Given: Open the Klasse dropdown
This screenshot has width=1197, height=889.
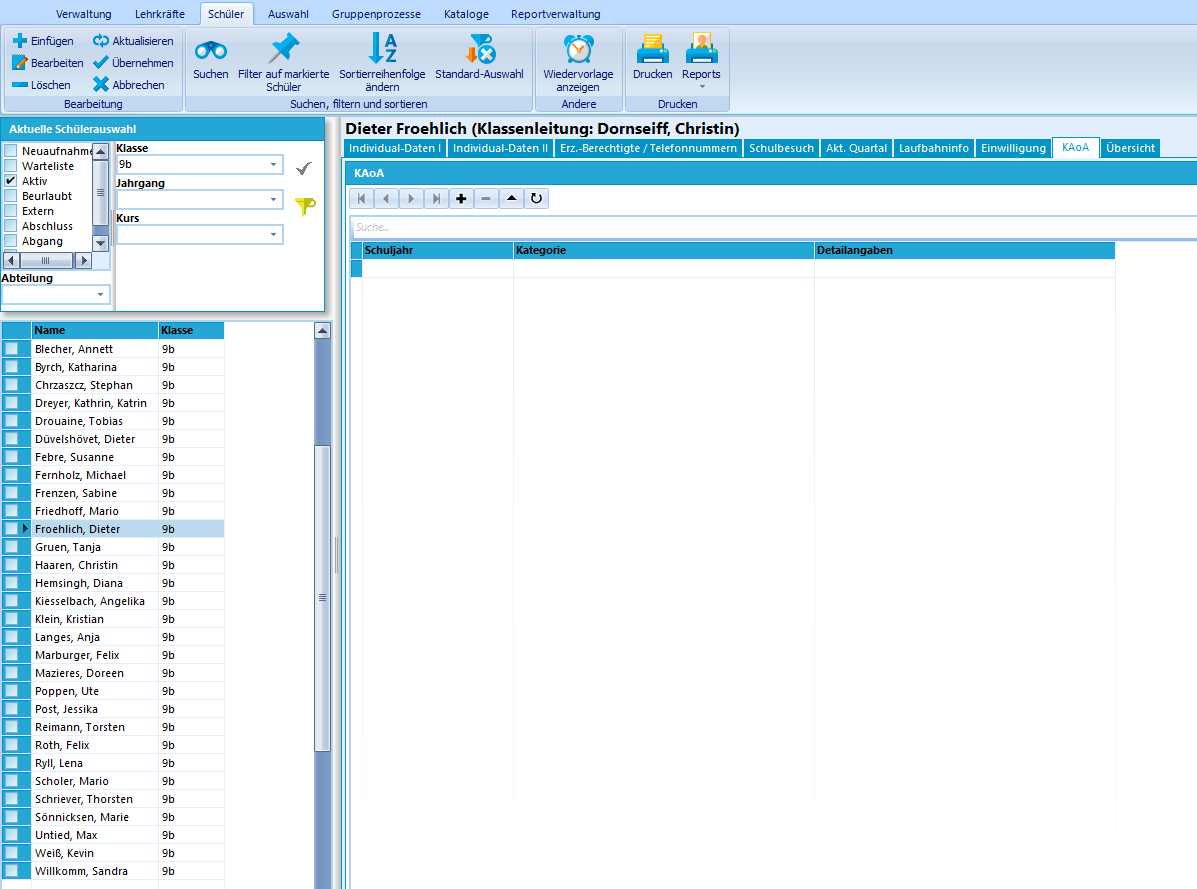Looking at the screenshot, I should tap(273, 164).
